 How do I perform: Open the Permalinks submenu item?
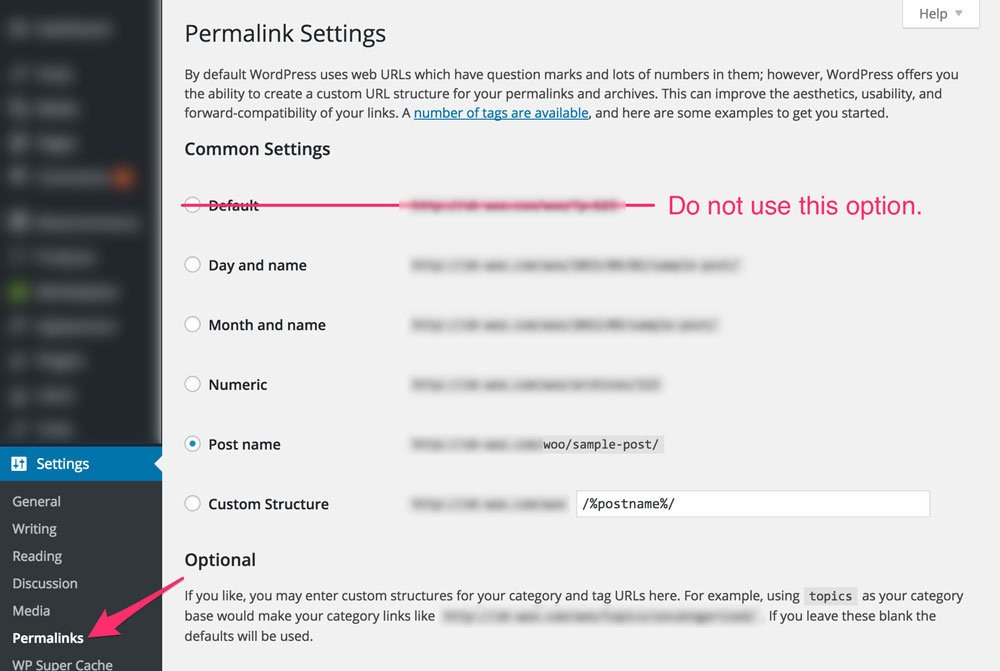click(48, 638)
